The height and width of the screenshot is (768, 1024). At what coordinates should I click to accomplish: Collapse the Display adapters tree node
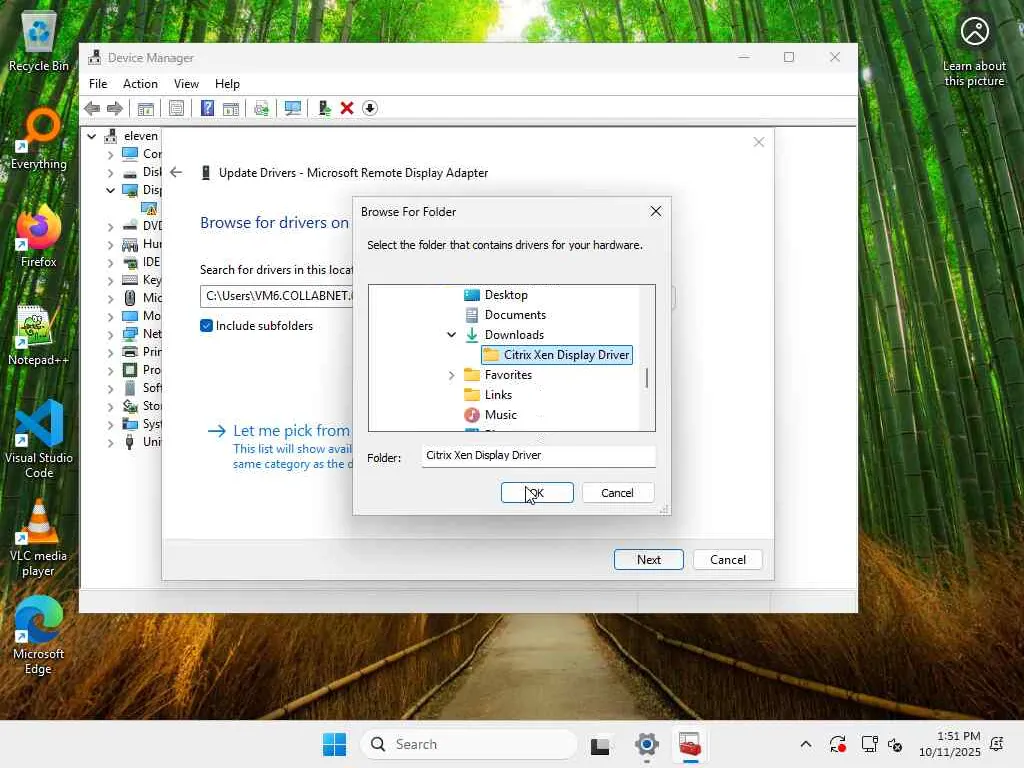click(x=110, y=190)
